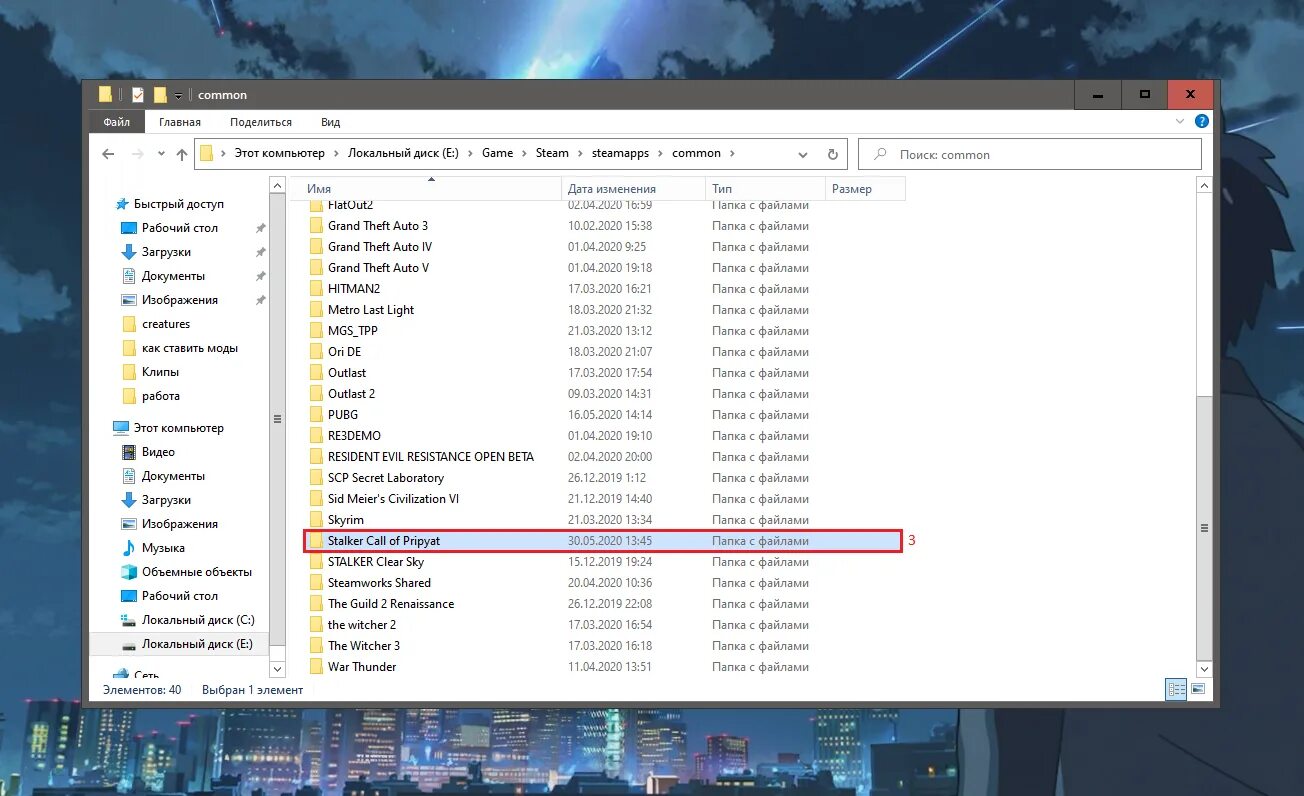Select Stalker Call of Pripyat folder
Image resolution: width=1304 pixels, height=796 pixels.
point(603,541)
